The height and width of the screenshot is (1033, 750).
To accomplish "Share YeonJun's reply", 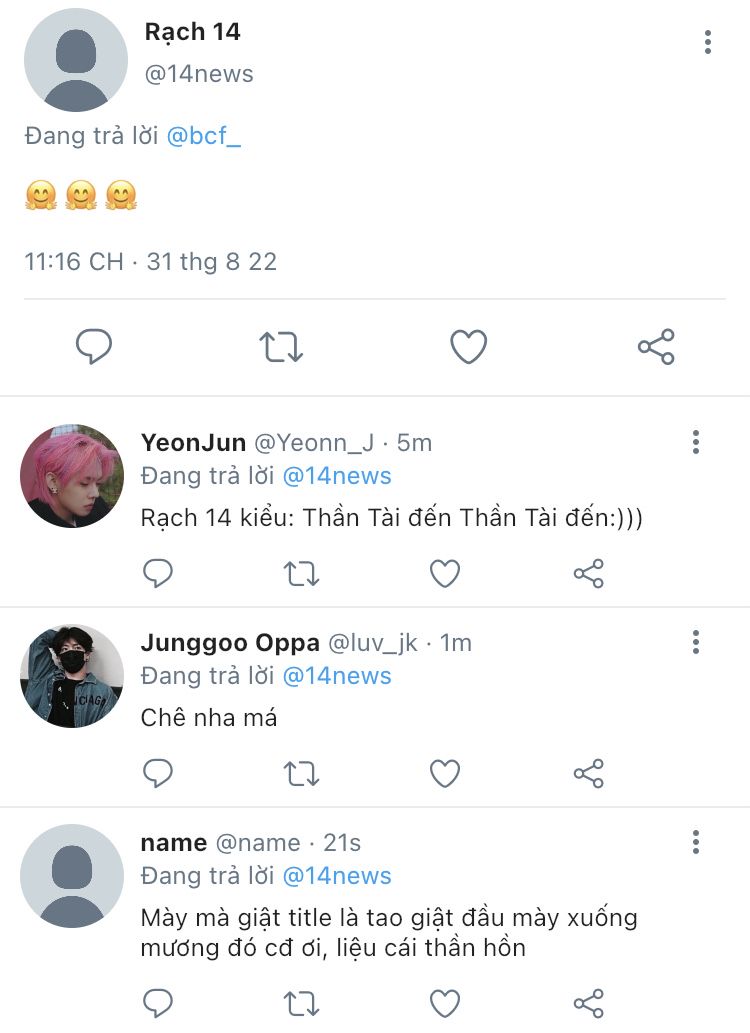I will 589,573.
